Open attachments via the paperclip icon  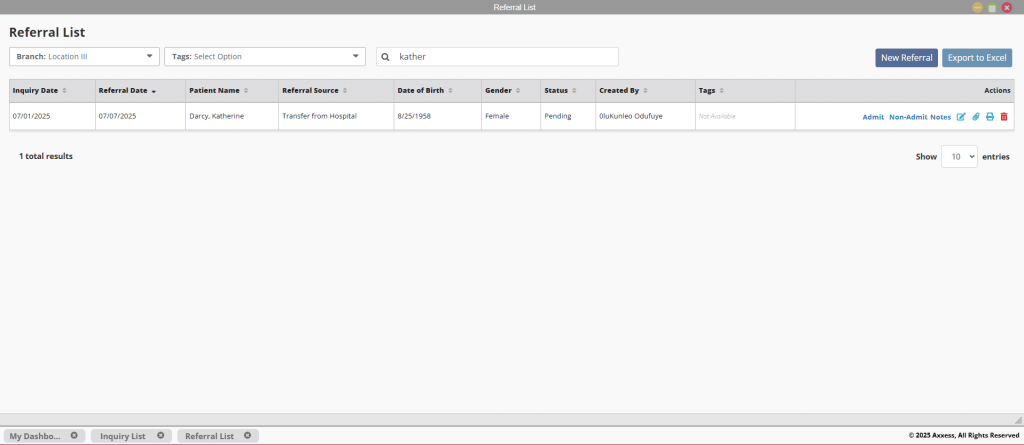pyautogui.click(x=976, y=117)
